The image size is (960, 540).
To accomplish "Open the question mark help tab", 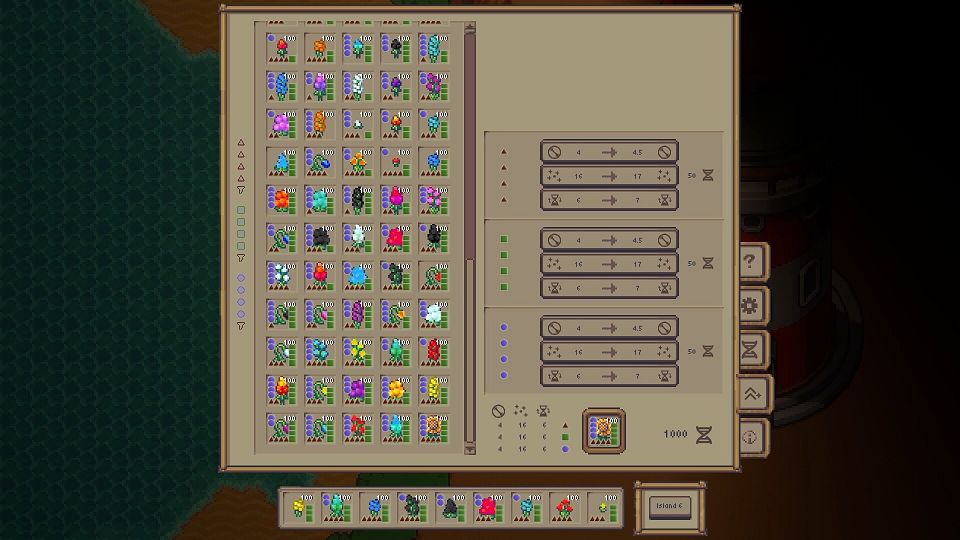I will (x=752, y=262).
